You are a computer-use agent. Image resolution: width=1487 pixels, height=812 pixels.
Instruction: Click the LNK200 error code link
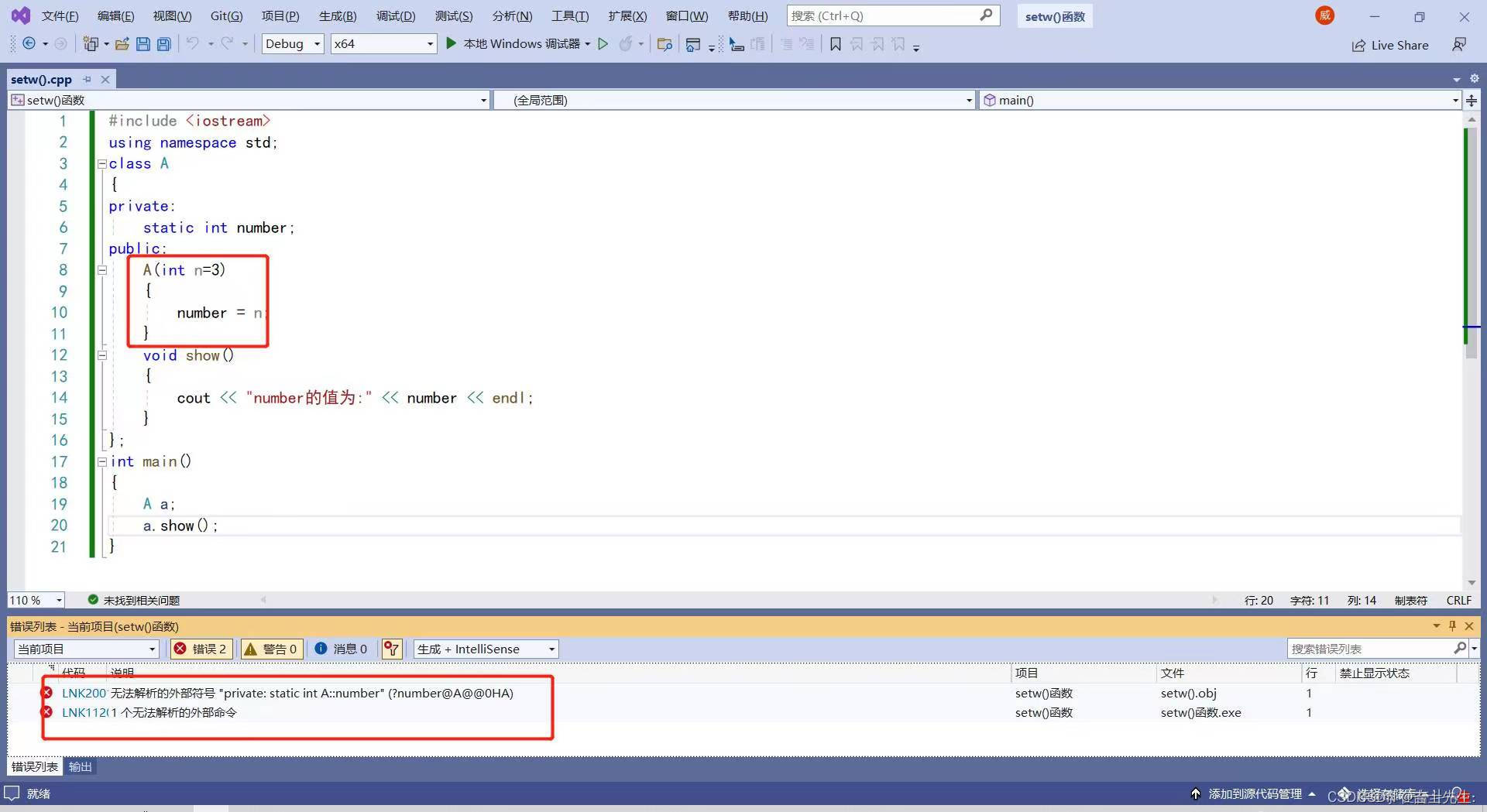point(84,693)
